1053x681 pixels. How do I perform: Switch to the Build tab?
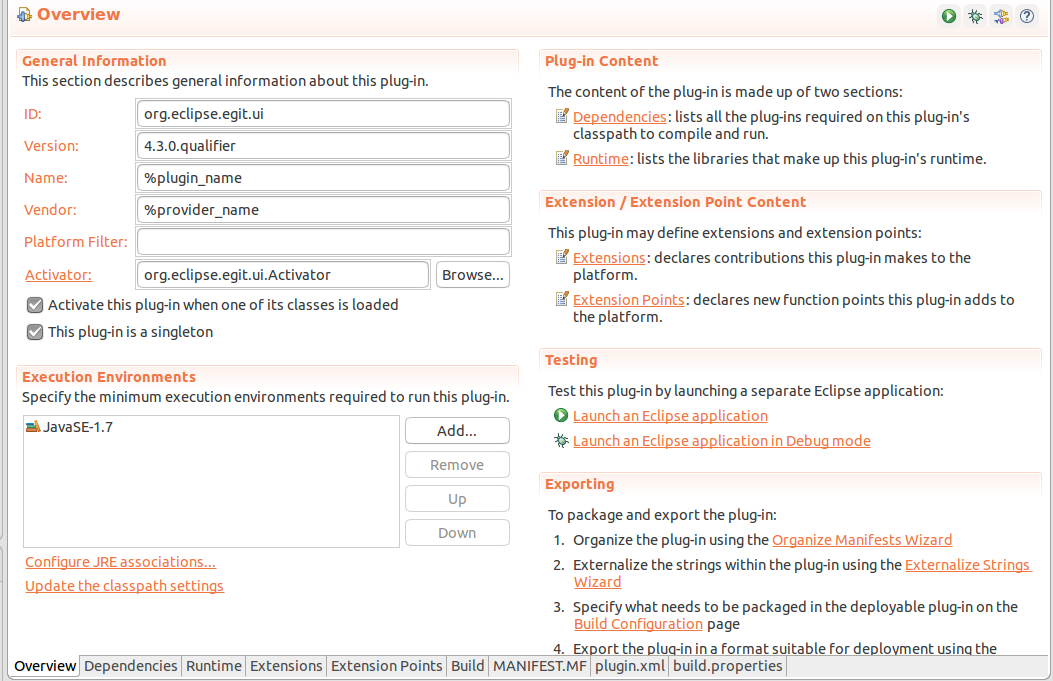[467, 666]
